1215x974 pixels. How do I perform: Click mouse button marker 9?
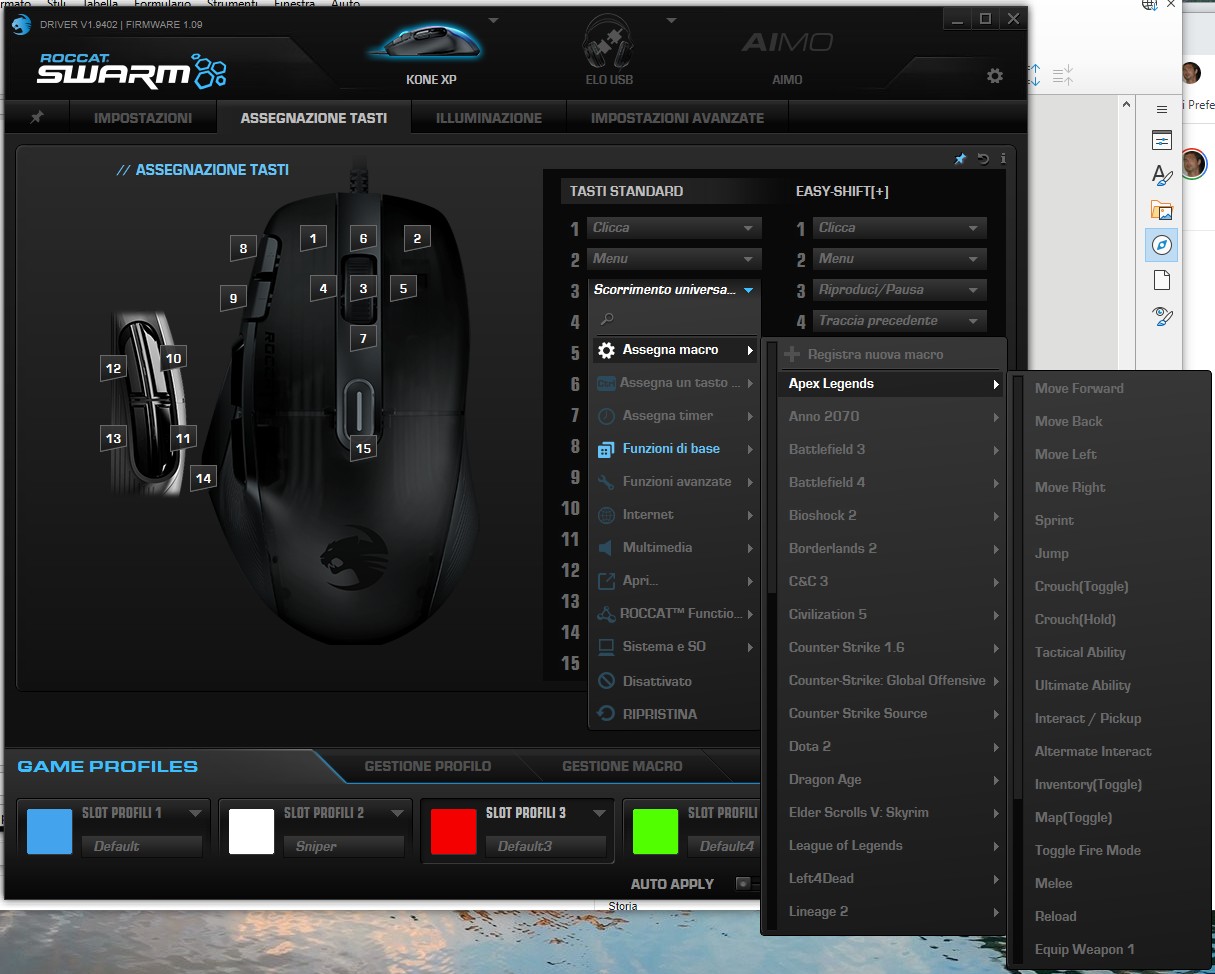(233, 297)
